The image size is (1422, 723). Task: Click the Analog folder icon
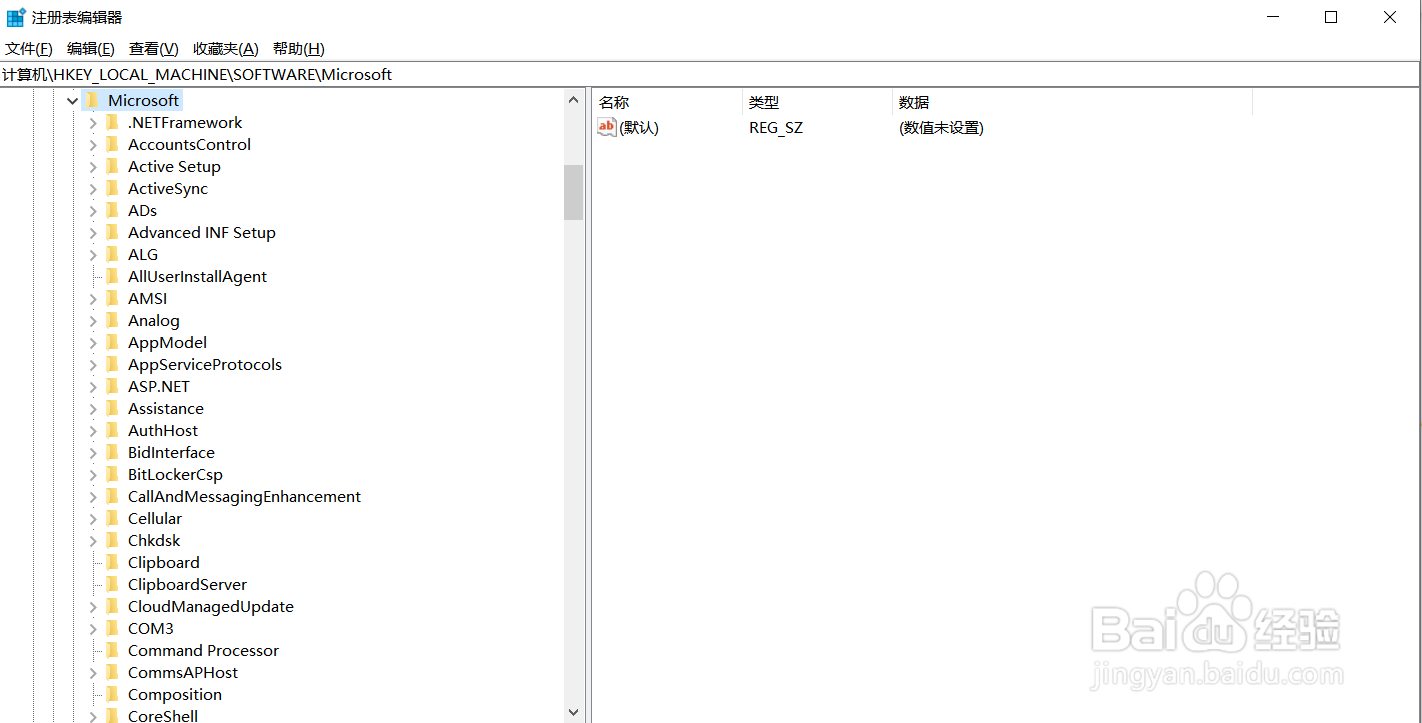[x=112, y=320]
